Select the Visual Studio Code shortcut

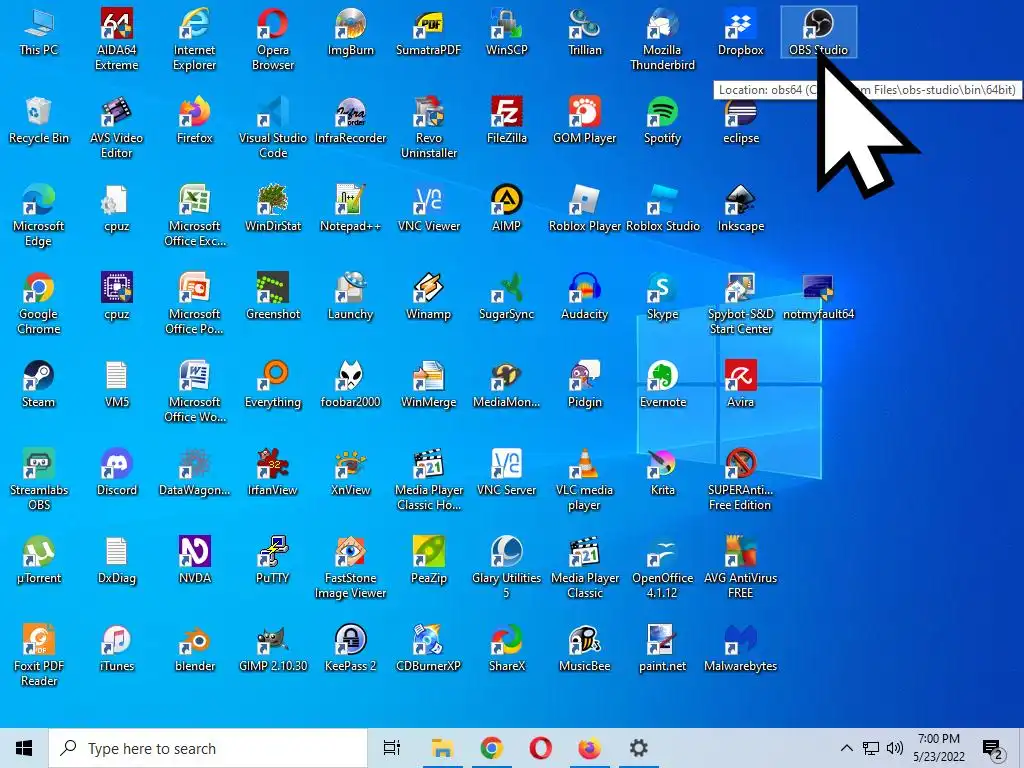[x=273, y=127]
